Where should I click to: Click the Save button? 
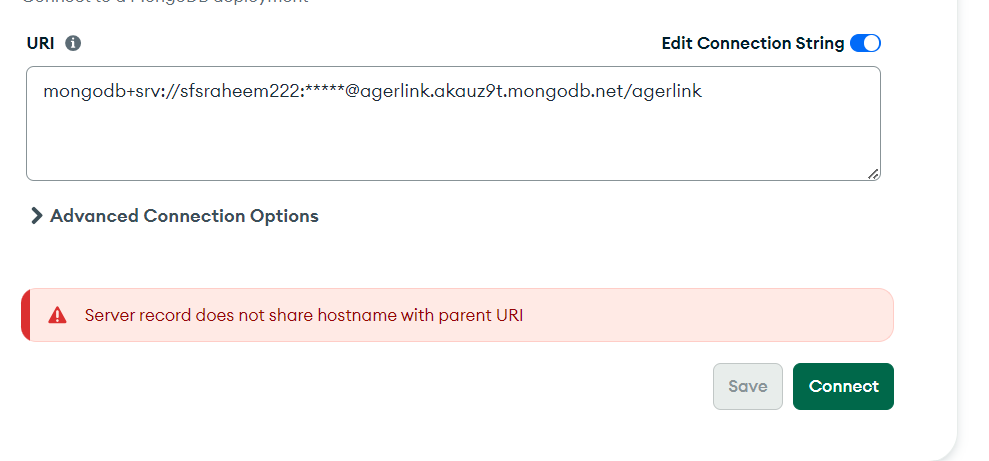click(x=748, y=386)
